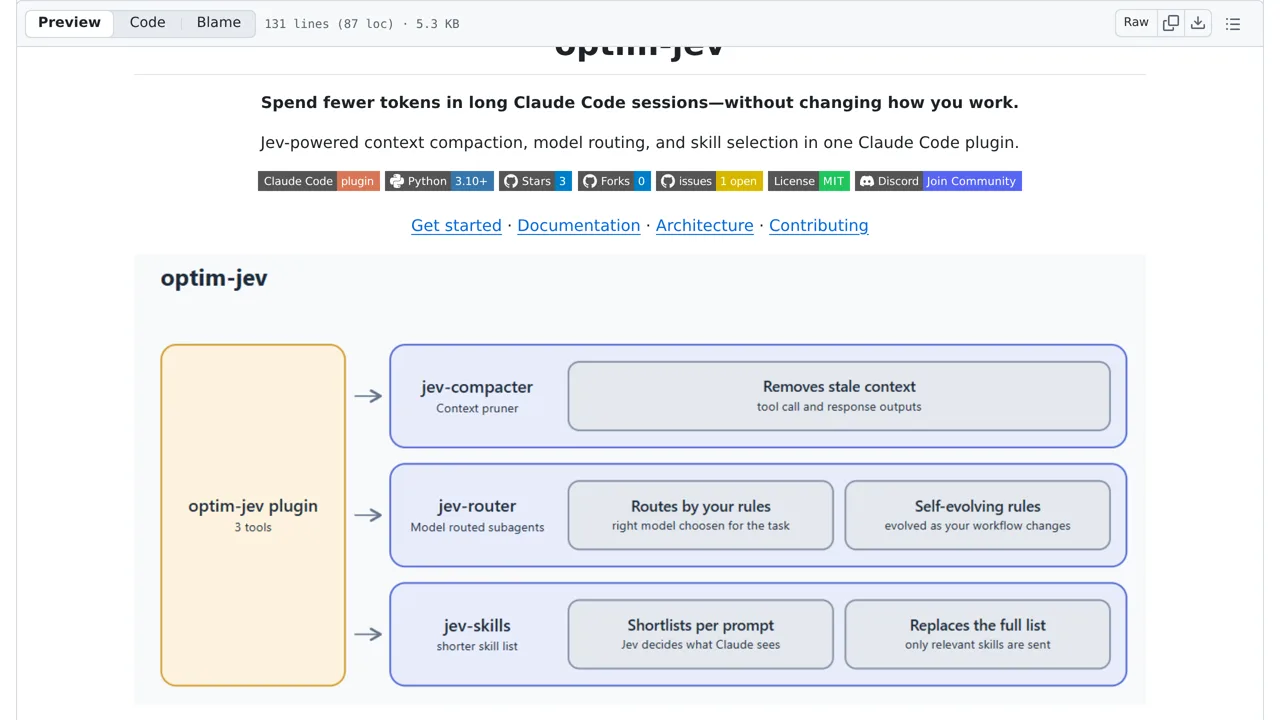Switch to the Blame tab

[x=219, y=23]
